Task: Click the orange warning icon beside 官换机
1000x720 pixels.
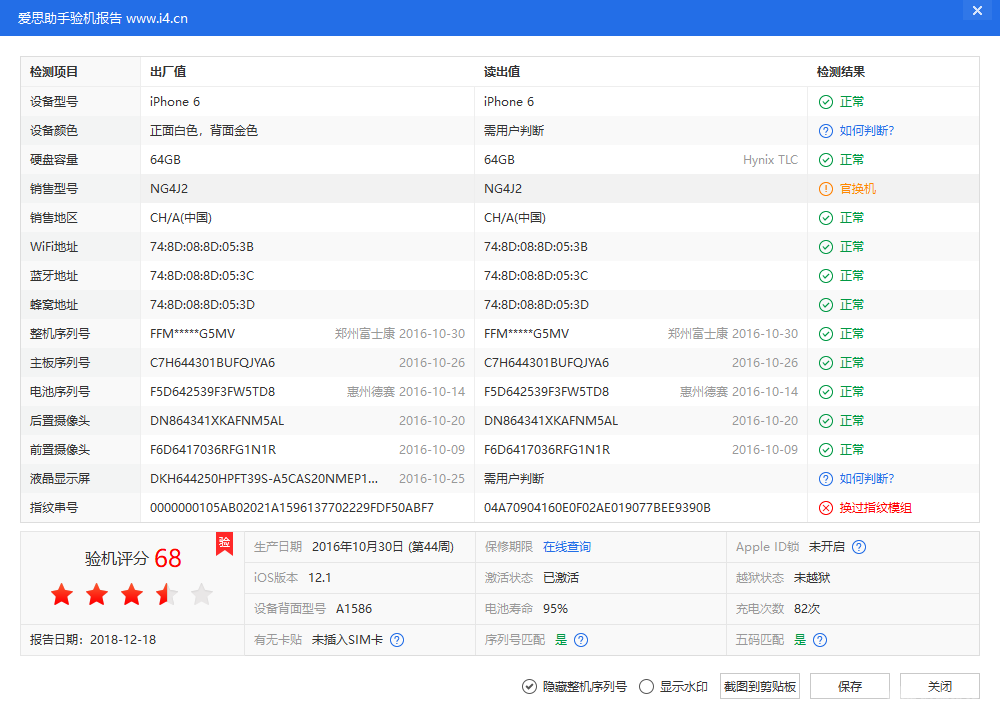Action: click(825, 189)
